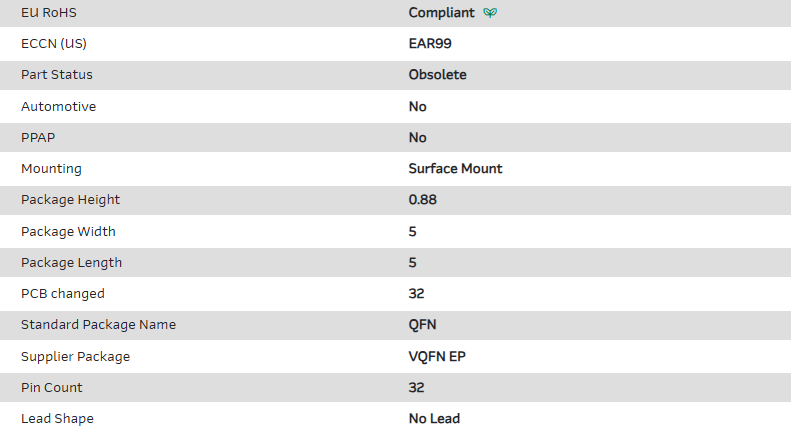Click the PPAP row label

click(x=39, y=137)
